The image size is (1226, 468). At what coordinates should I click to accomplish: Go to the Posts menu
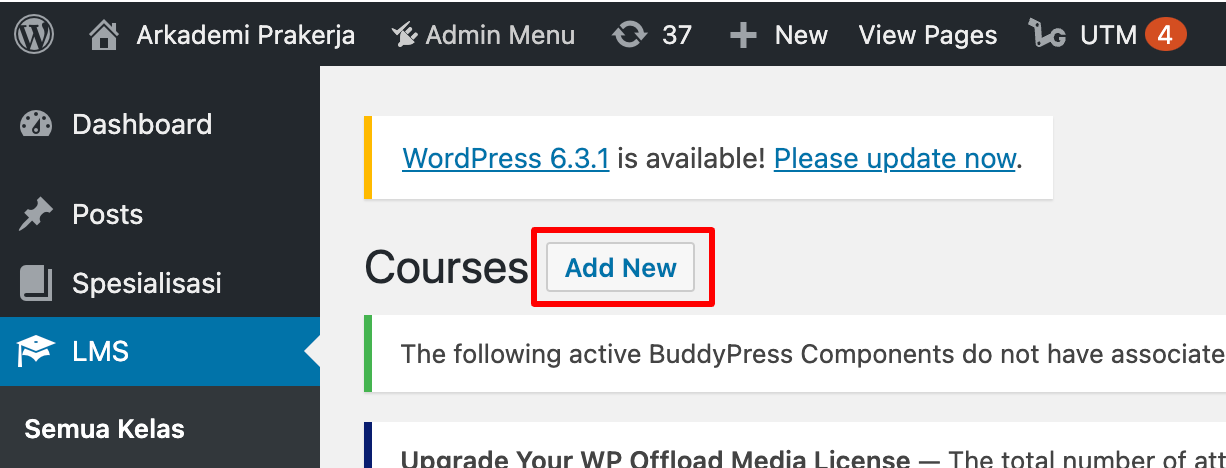coord(160,214)
